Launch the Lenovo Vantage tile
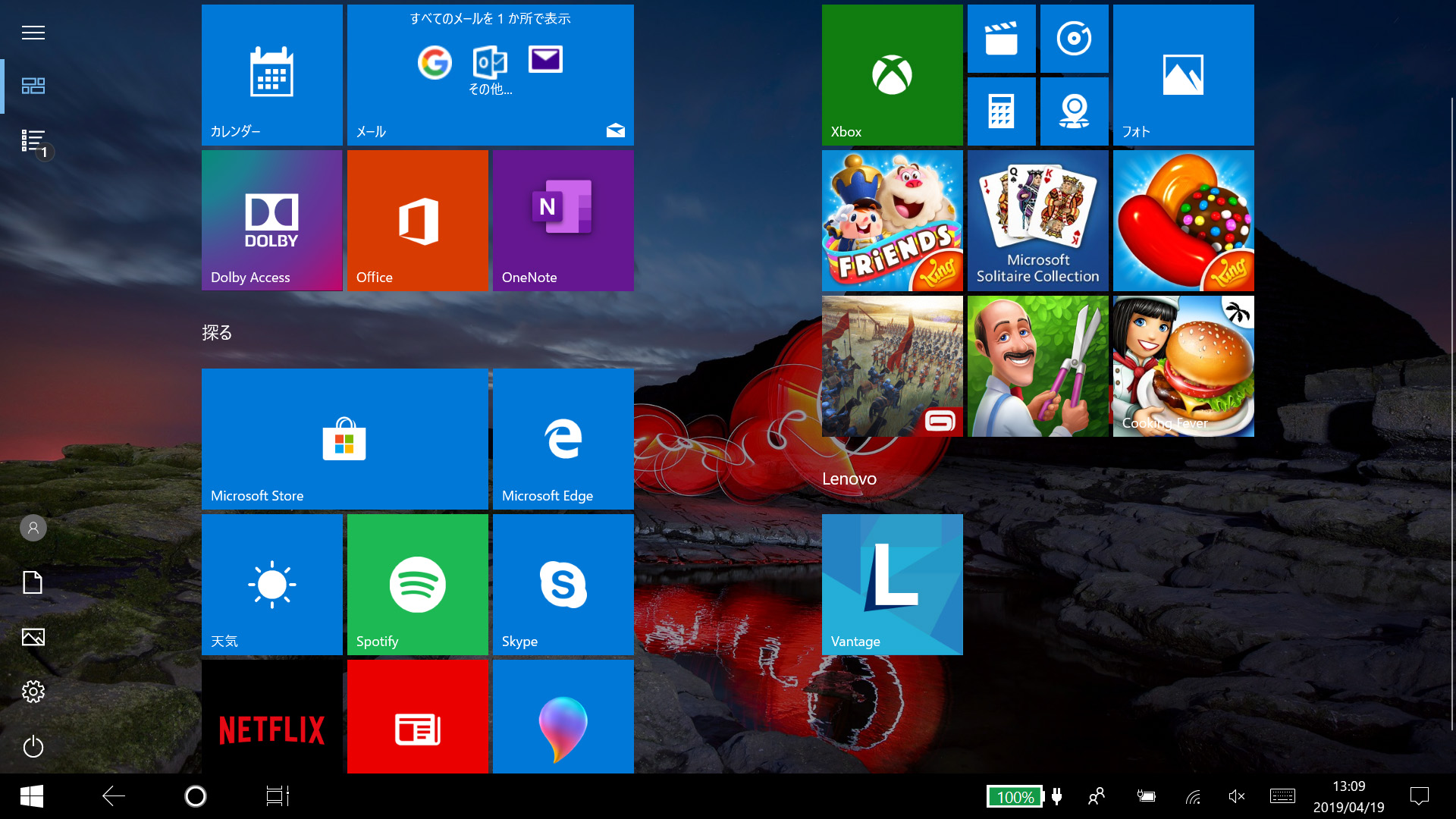The image size is (1456, 819). point(892,584)
